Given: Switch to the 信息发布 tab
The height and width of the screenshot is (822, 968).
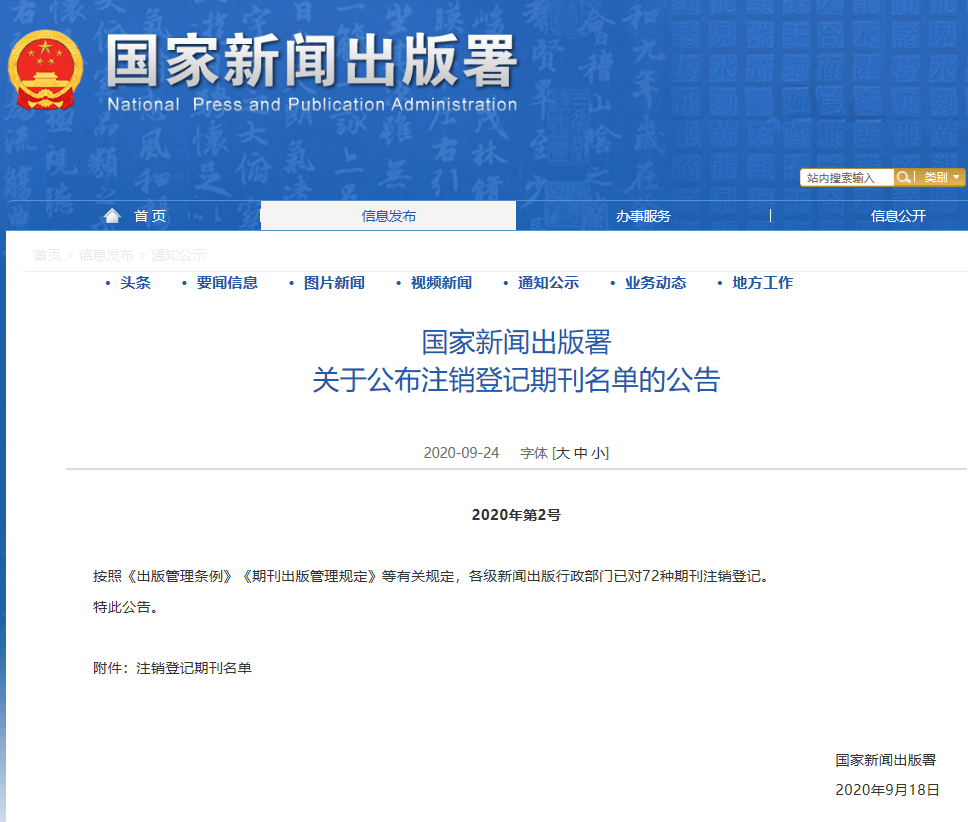Looking at the screenshot, I should (387, 214).
